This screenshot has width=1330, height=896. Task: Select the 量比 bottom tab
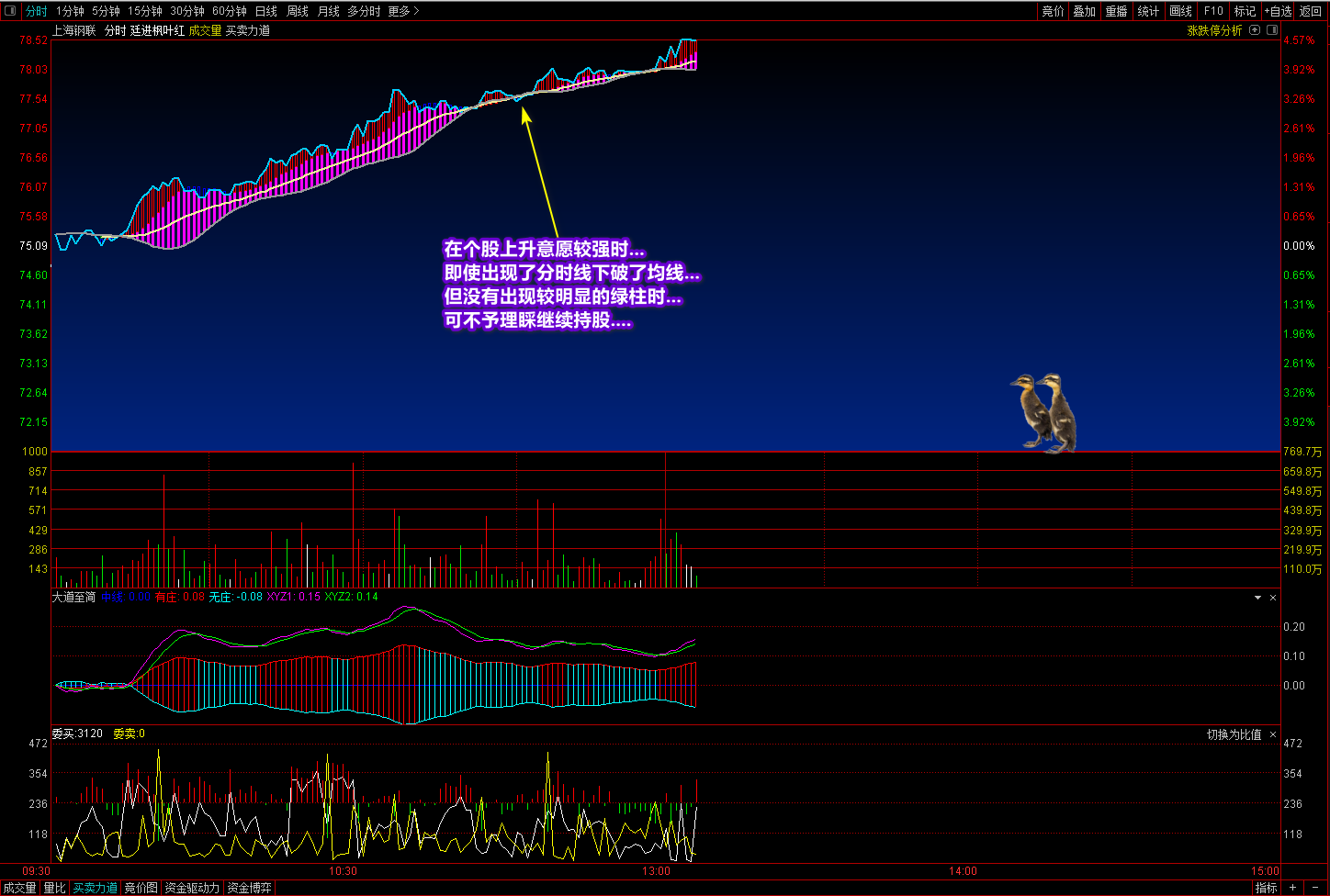pos(54,888)
